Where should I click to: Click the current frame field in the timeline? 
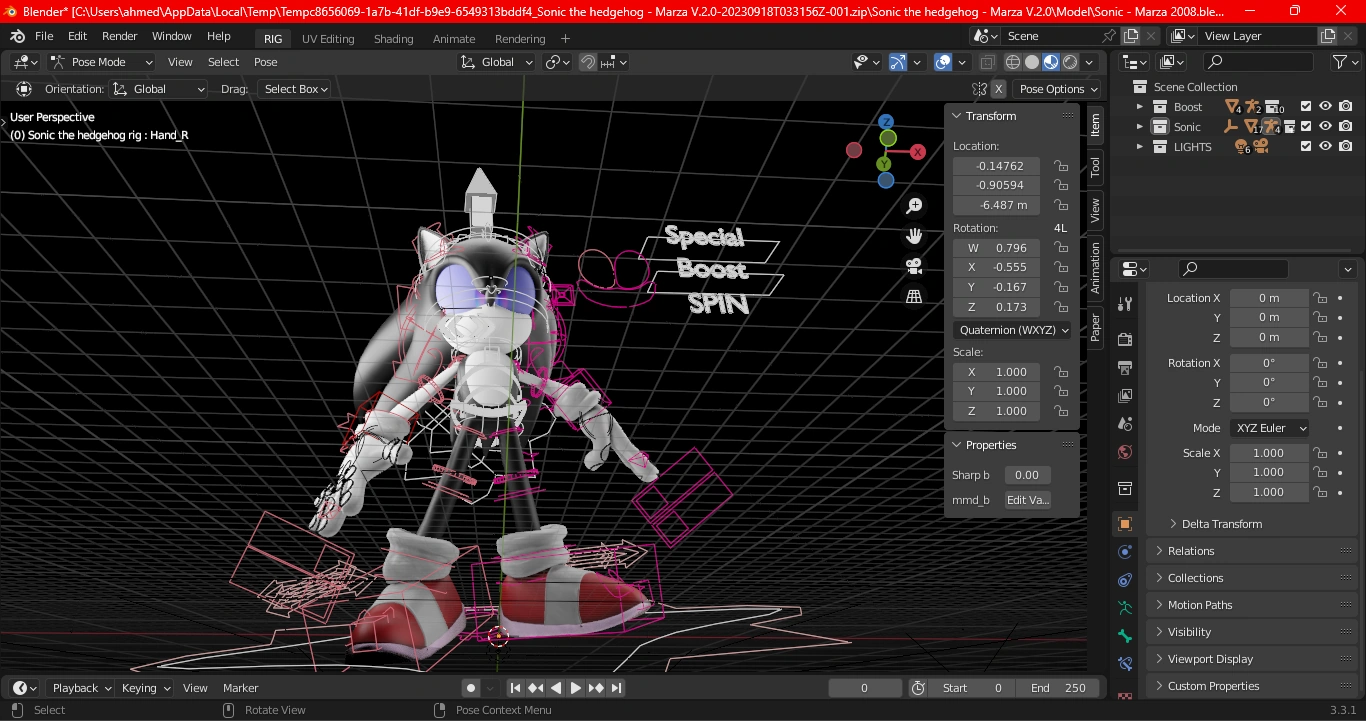[x=865, y=687]
